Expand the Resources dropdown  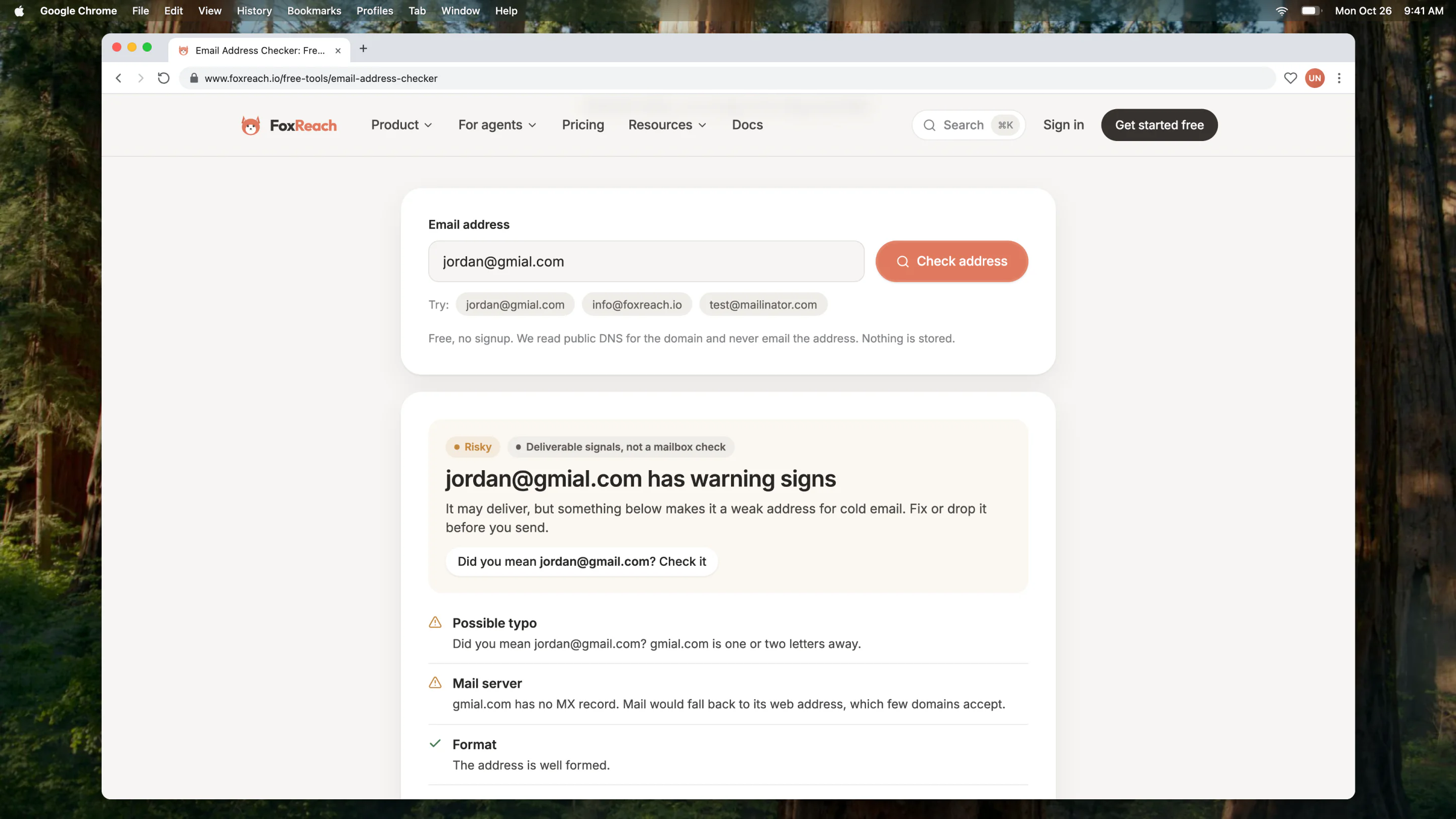[667, 125]
